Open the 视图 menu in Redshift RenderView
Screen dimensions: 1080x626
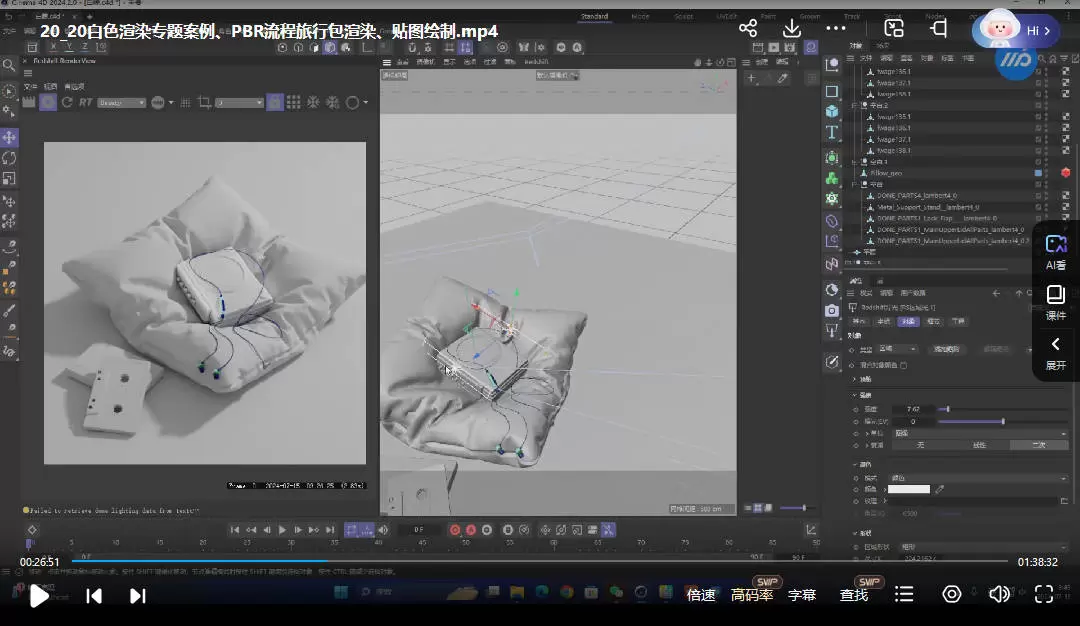click(50, 87)
